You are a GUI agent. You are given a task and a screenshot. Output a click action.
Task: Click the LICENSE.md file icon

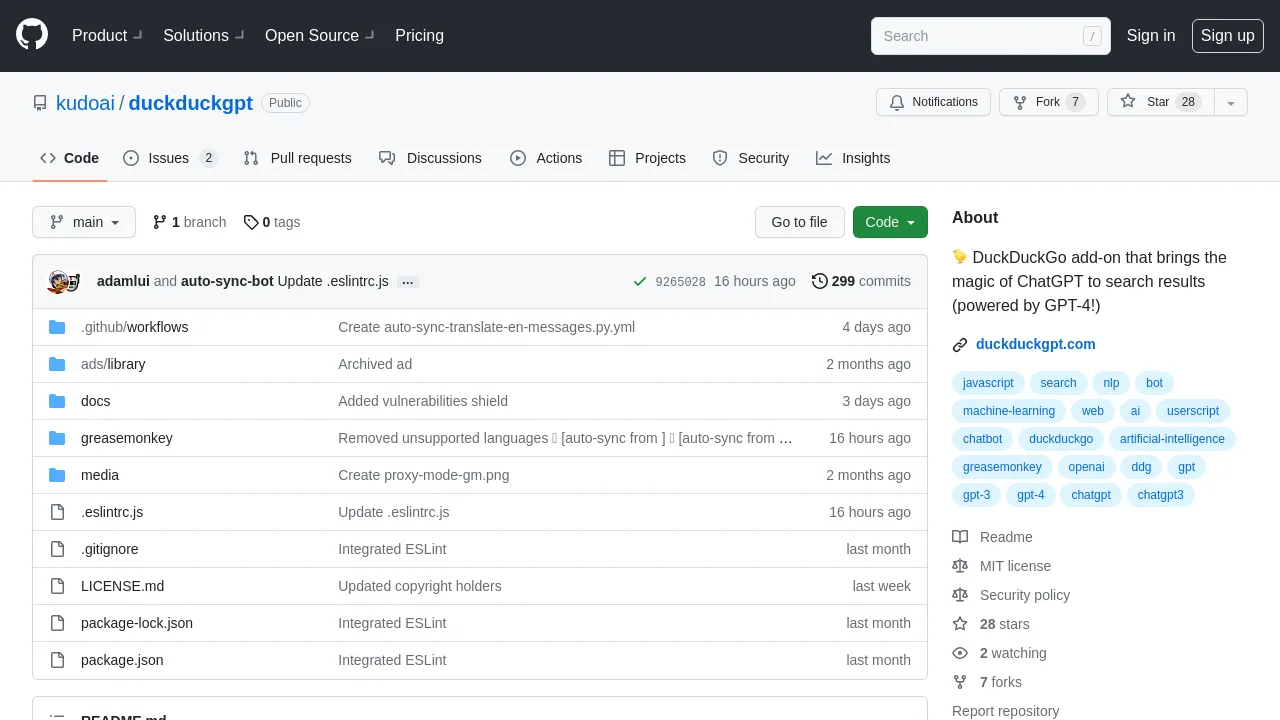(57, 586)
